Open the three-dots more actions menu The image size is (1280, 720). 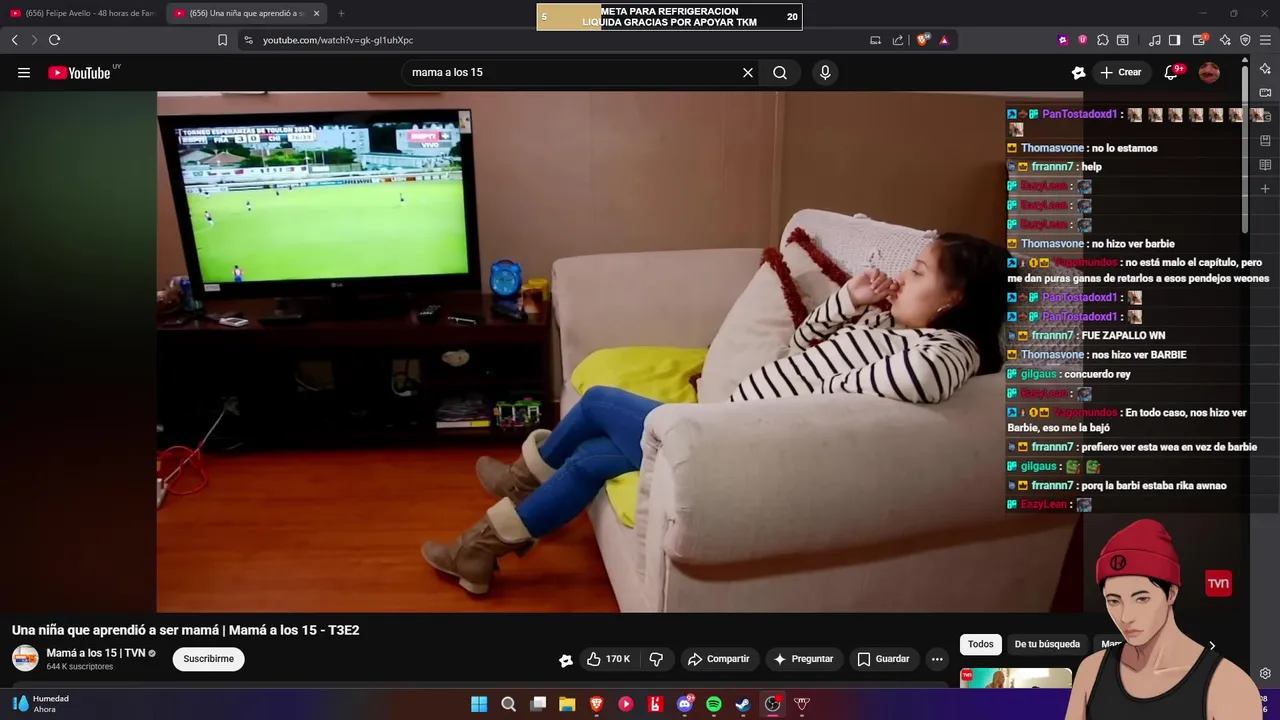coord(937,659)
